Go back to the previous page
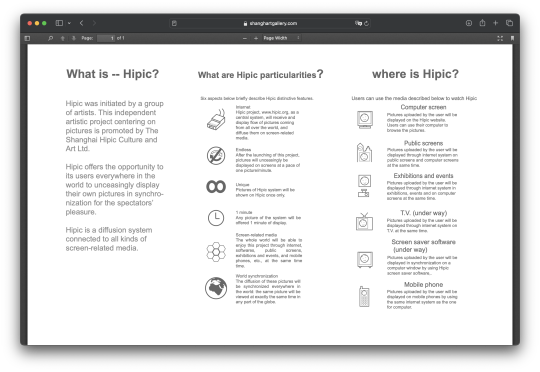 tap(82, 23)
